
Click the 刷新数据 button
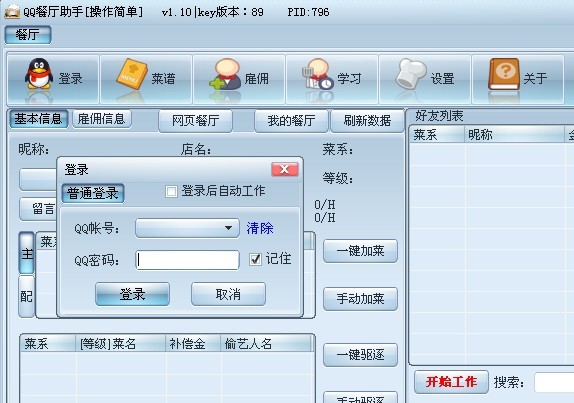[367, 120]
